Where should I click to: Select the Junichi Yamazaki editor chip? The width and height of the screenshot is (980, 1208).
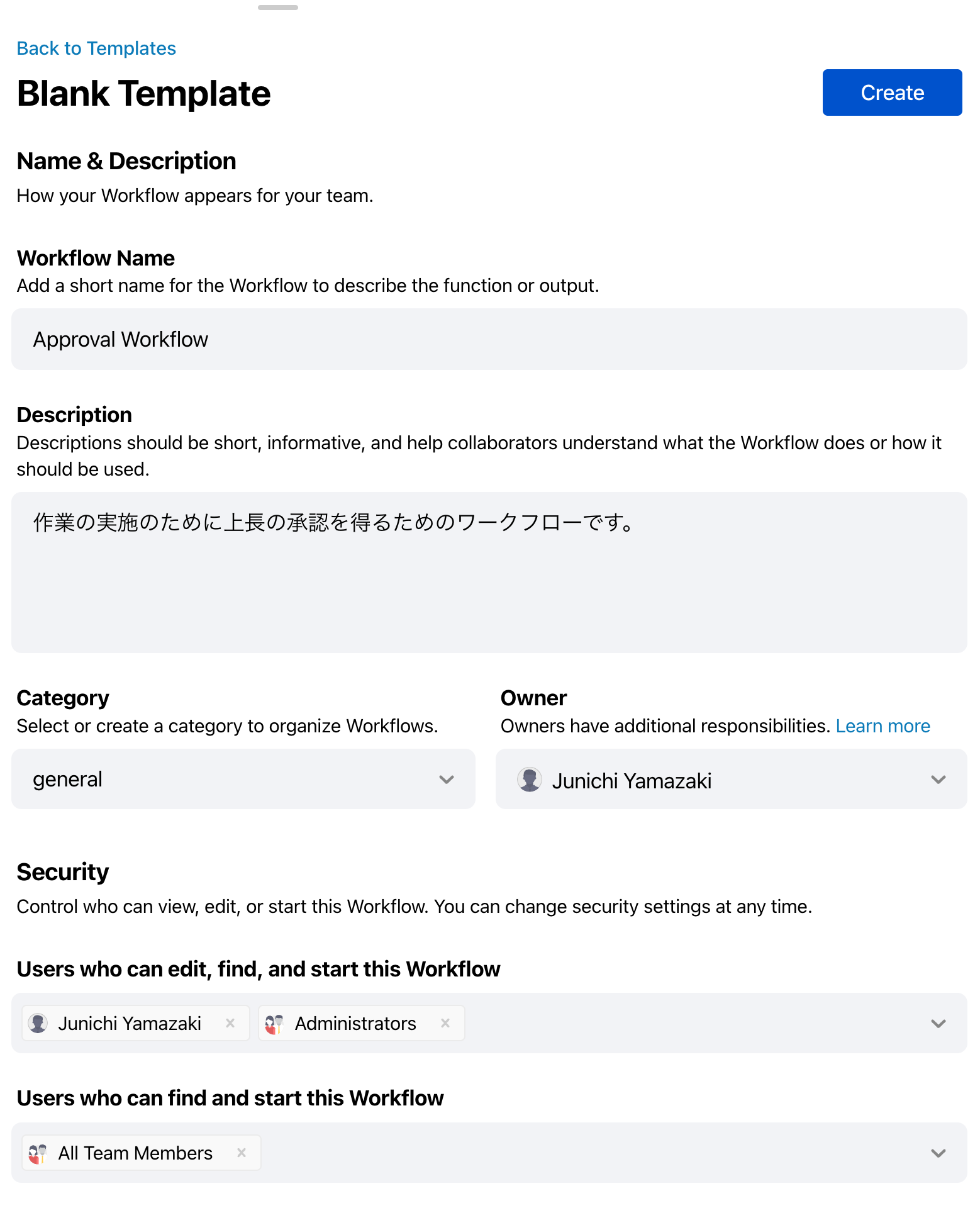(130, 1024)
